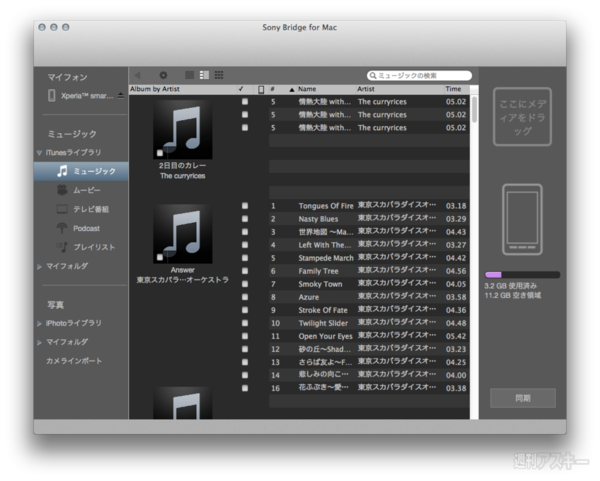
Task: Click the music note ミュージック icon
Action: tap(62, 171)
